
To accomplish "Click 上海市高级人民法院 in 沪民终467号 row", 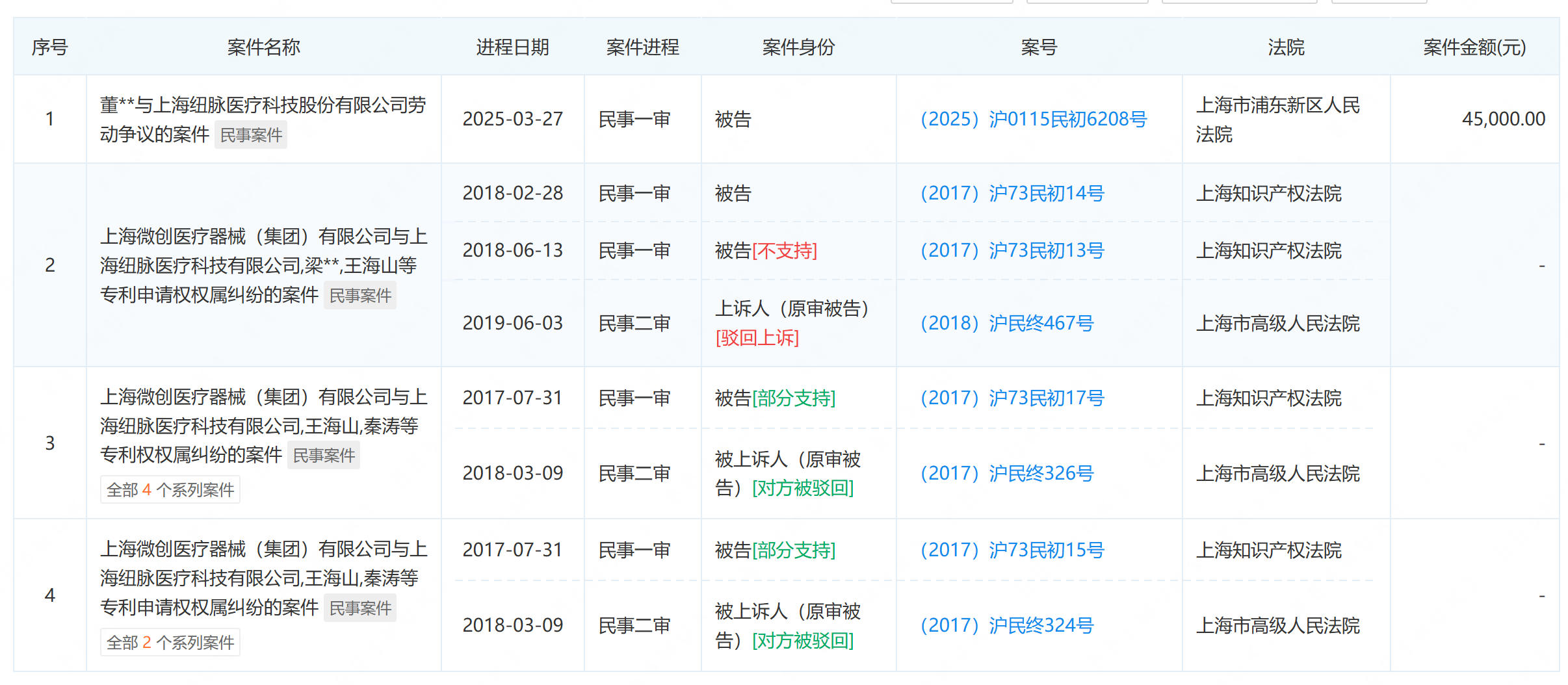I will (1277, 323).
